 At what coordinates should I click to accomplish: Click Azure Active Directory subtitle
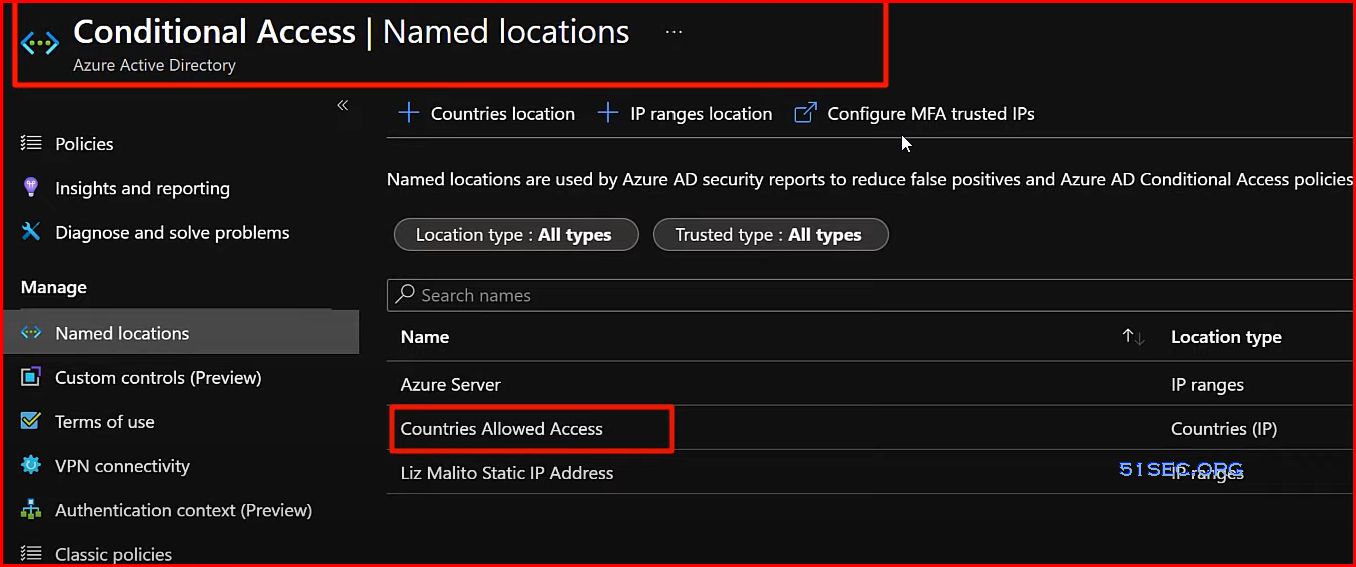[x=155, y=65]
